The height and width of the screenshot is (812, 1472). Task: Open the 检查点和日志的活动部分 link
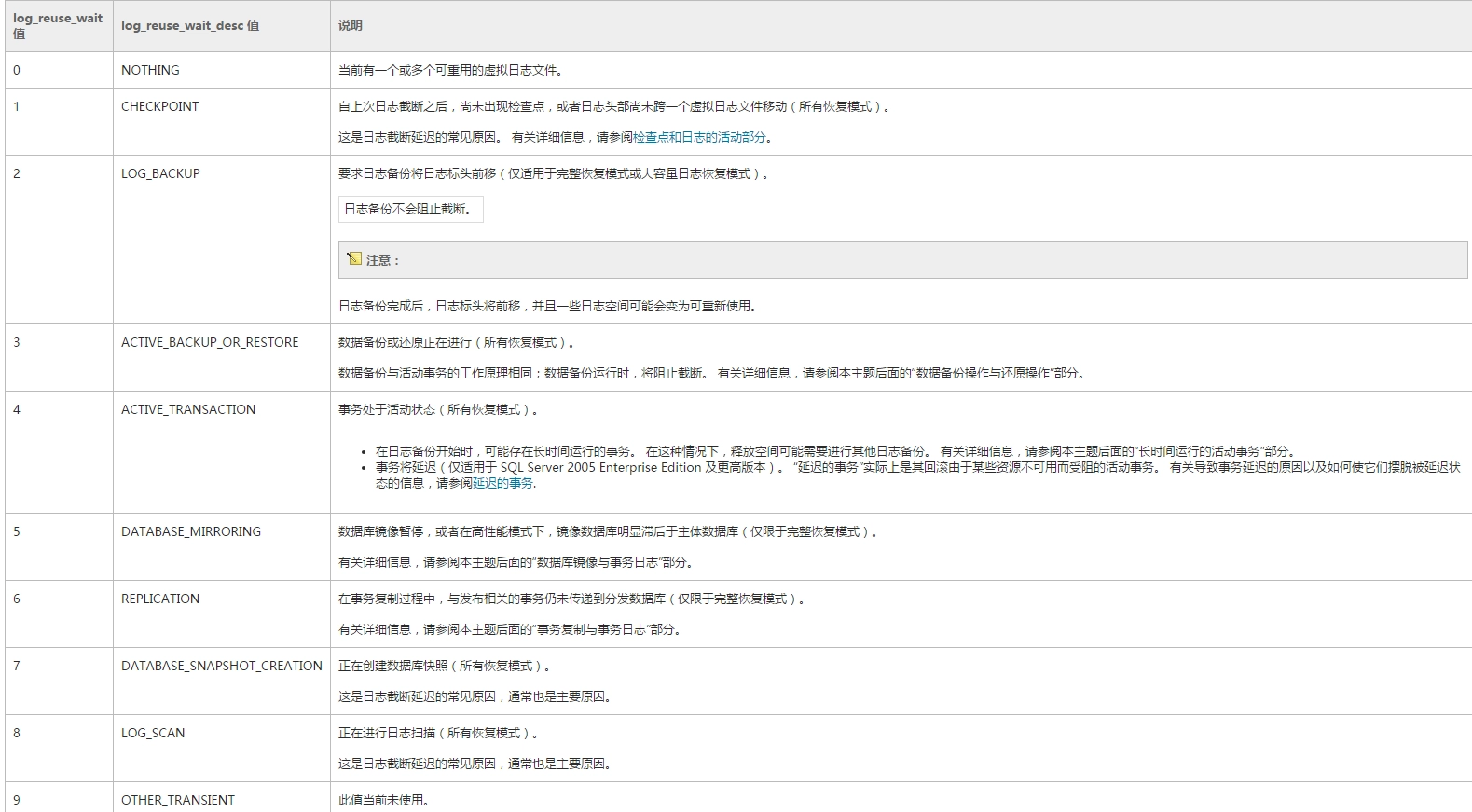[x=699, y=137]
